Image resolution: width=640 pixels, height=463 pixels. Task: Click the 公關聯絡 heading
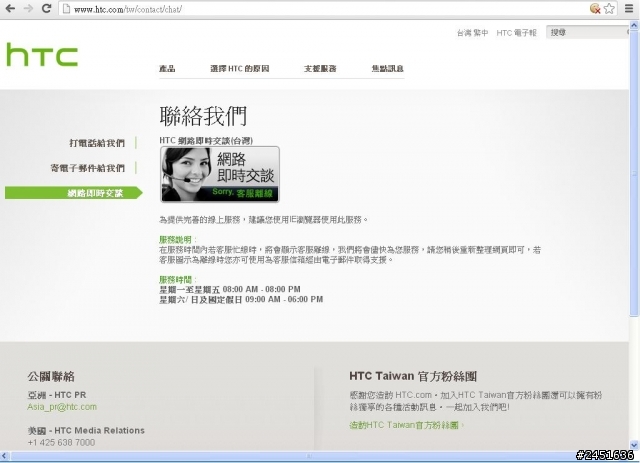[51, 376]
